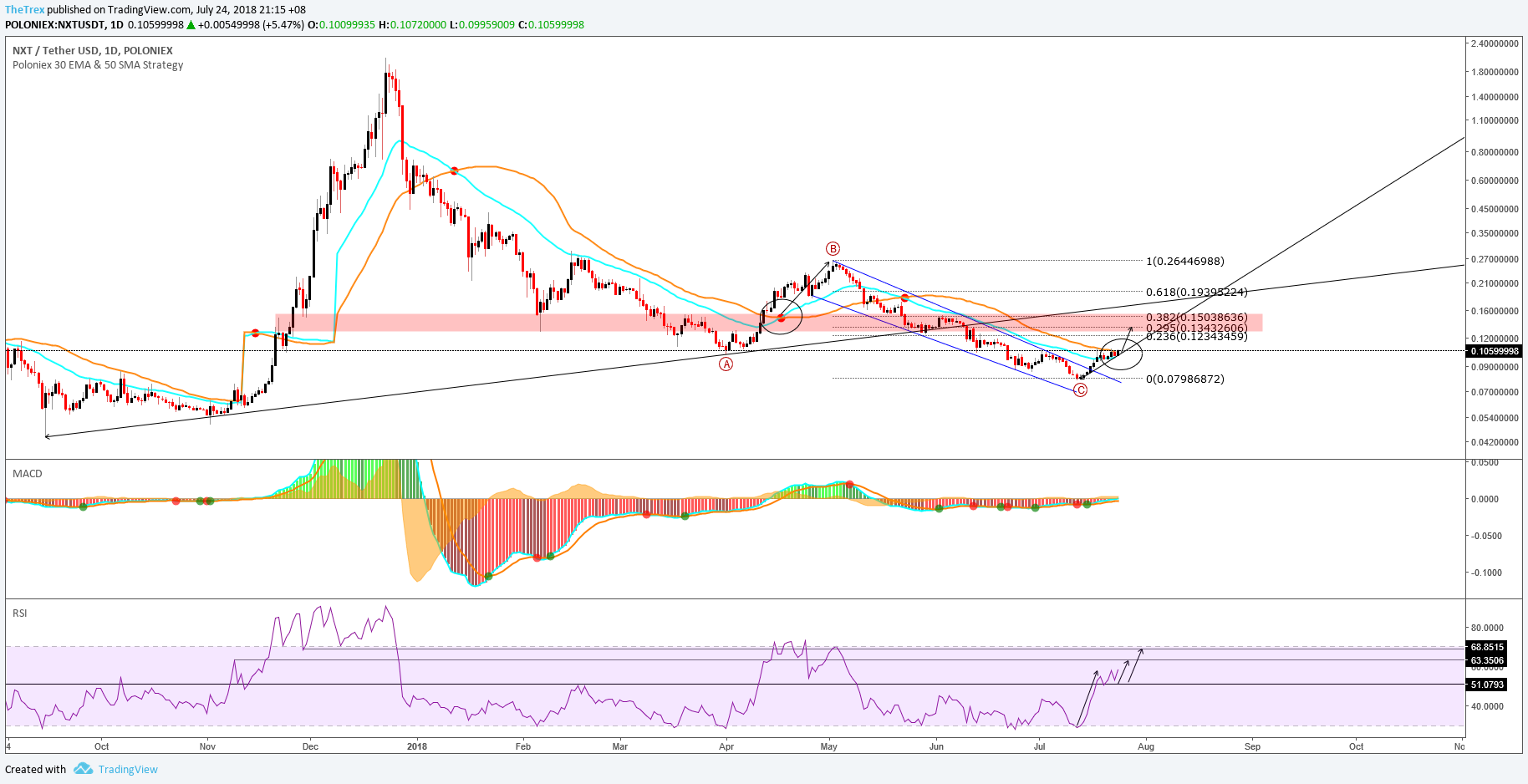Screen dimensions: 1528x784
Task: Click the May label on time axis
Action: pos(829,746)
